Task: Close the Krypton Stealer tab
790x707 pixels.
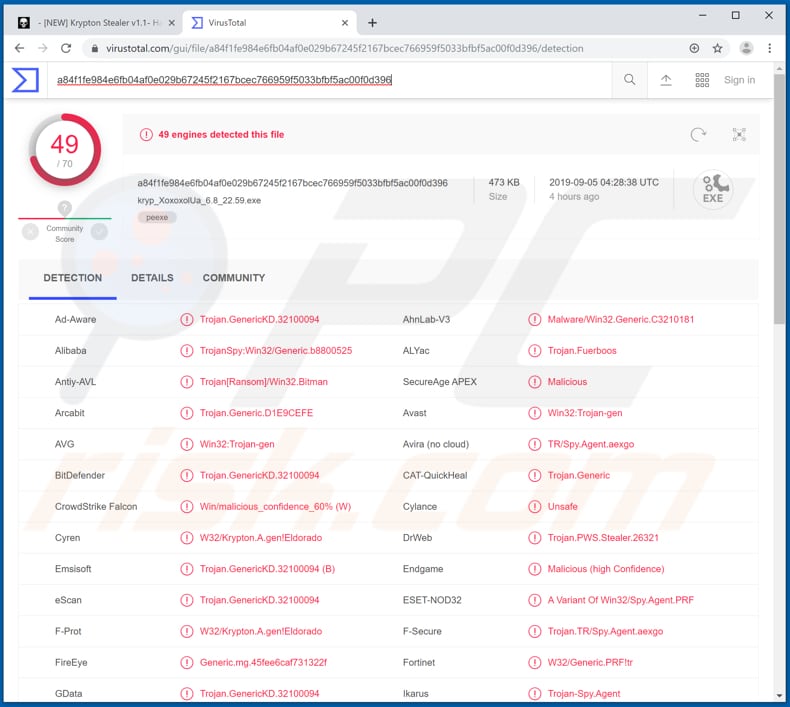Action: [172, 23]
